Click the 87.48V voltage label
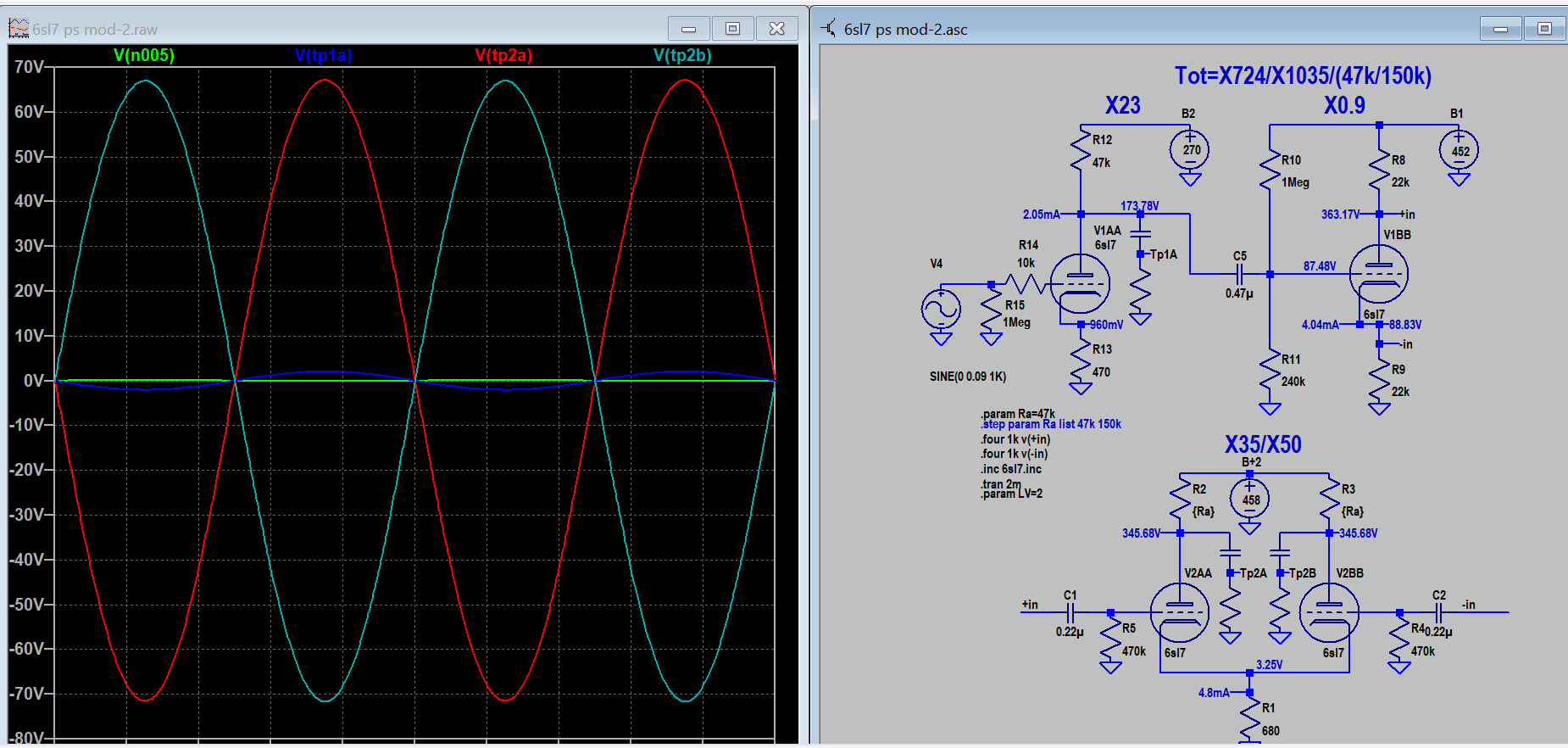Image resolution: width=1568 pixels, height=748 pixels. pyautogui.click(x=1319, y=266)
